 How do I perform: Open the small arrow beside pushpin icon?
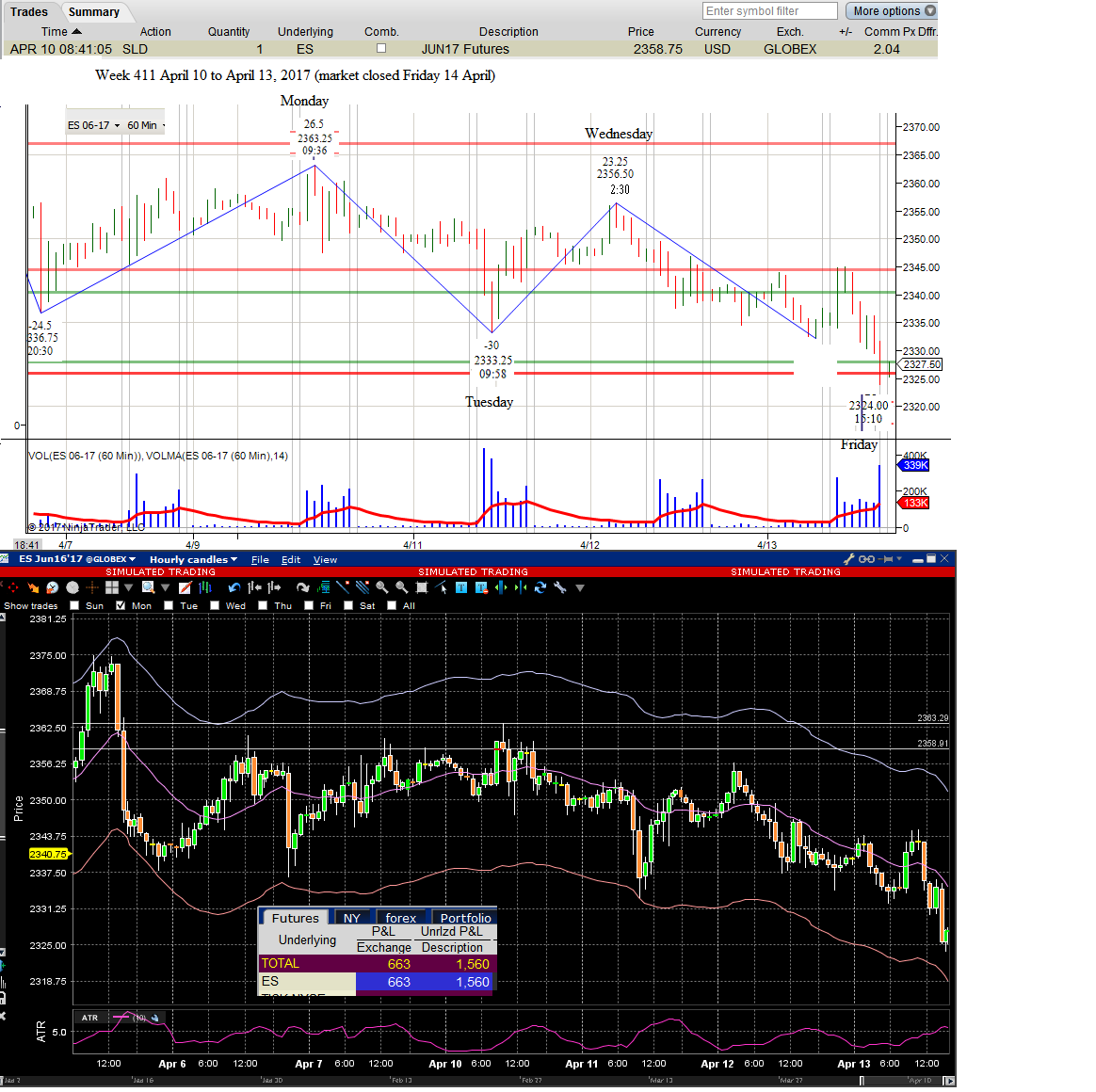[x=899, y=559]
